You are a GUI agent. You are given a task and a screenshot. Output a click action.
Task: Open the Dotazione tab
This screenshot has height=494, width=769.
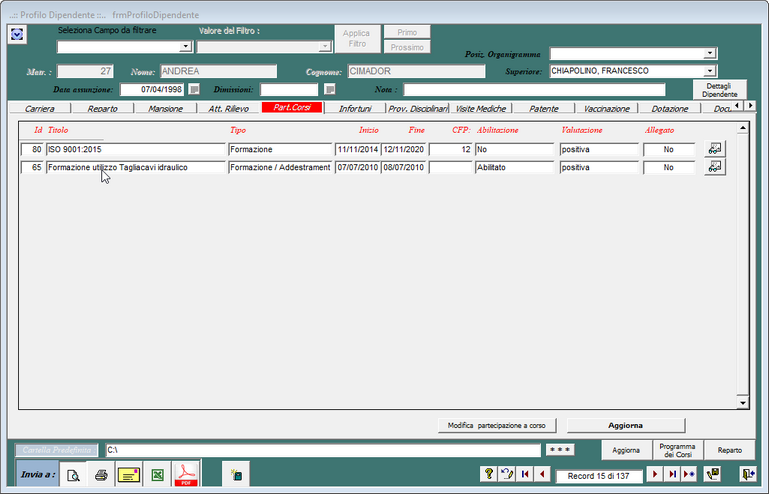click(670, 108)
